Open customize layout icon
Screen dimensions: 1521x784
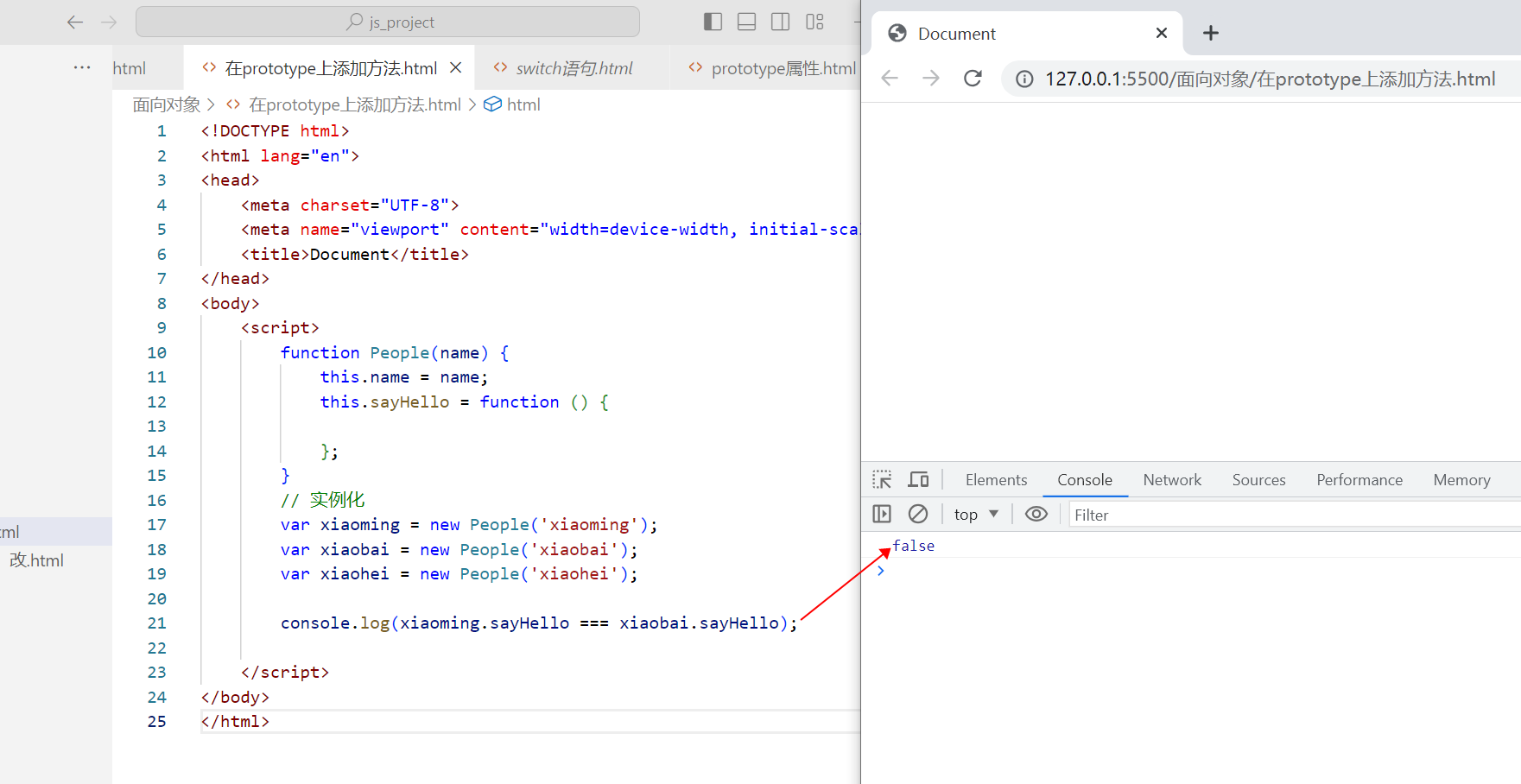(x=814, y=22)
